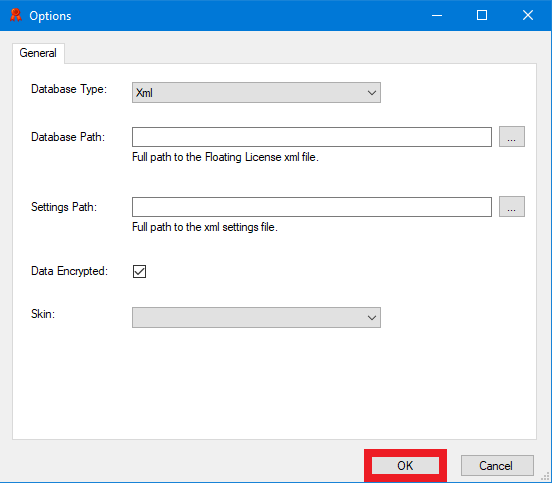Expand the Skin dropdown list

coord(256,318)
